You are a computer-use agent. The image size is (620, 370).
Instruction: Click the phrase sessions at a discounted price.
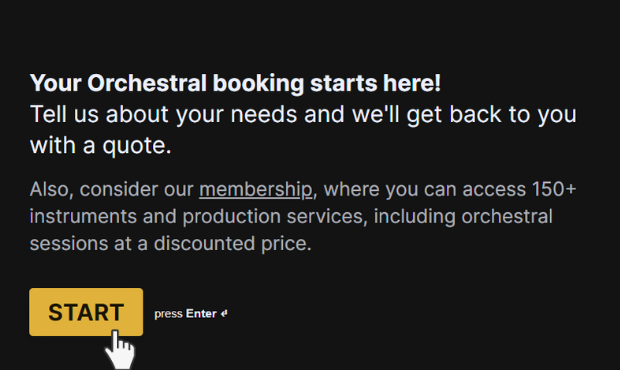(x=170, y=244)
